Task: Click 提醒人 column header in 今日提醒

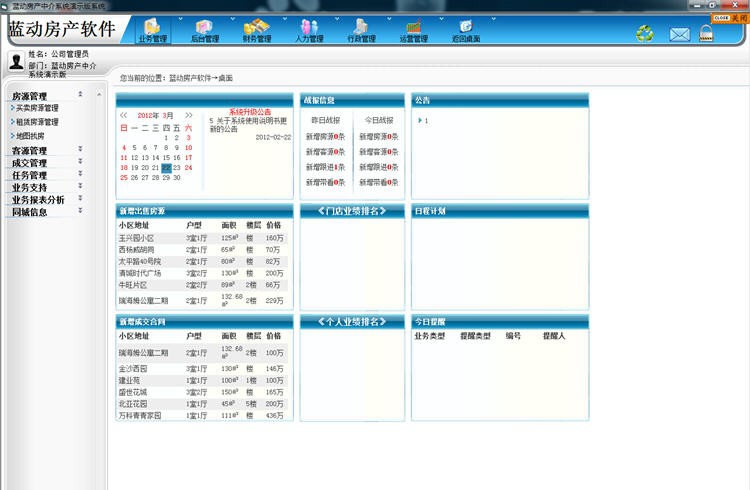Action: tap(554, 336)
